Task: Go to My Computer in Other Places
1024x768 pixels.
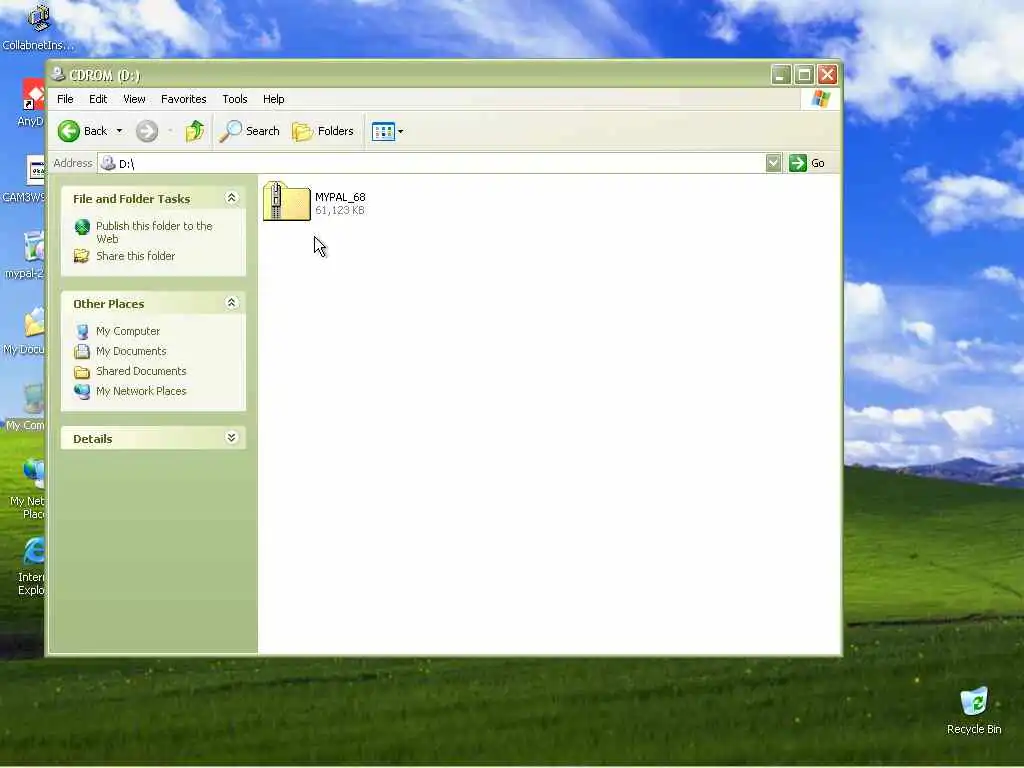Action: point(128,331)
